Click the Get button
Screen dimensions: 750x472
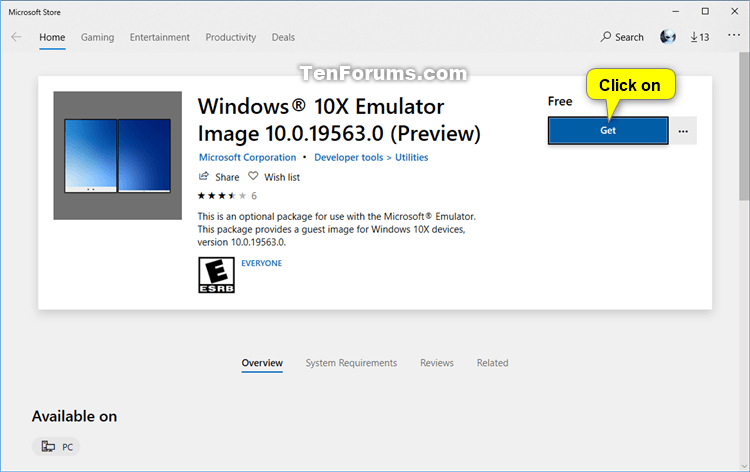point(608,131)
